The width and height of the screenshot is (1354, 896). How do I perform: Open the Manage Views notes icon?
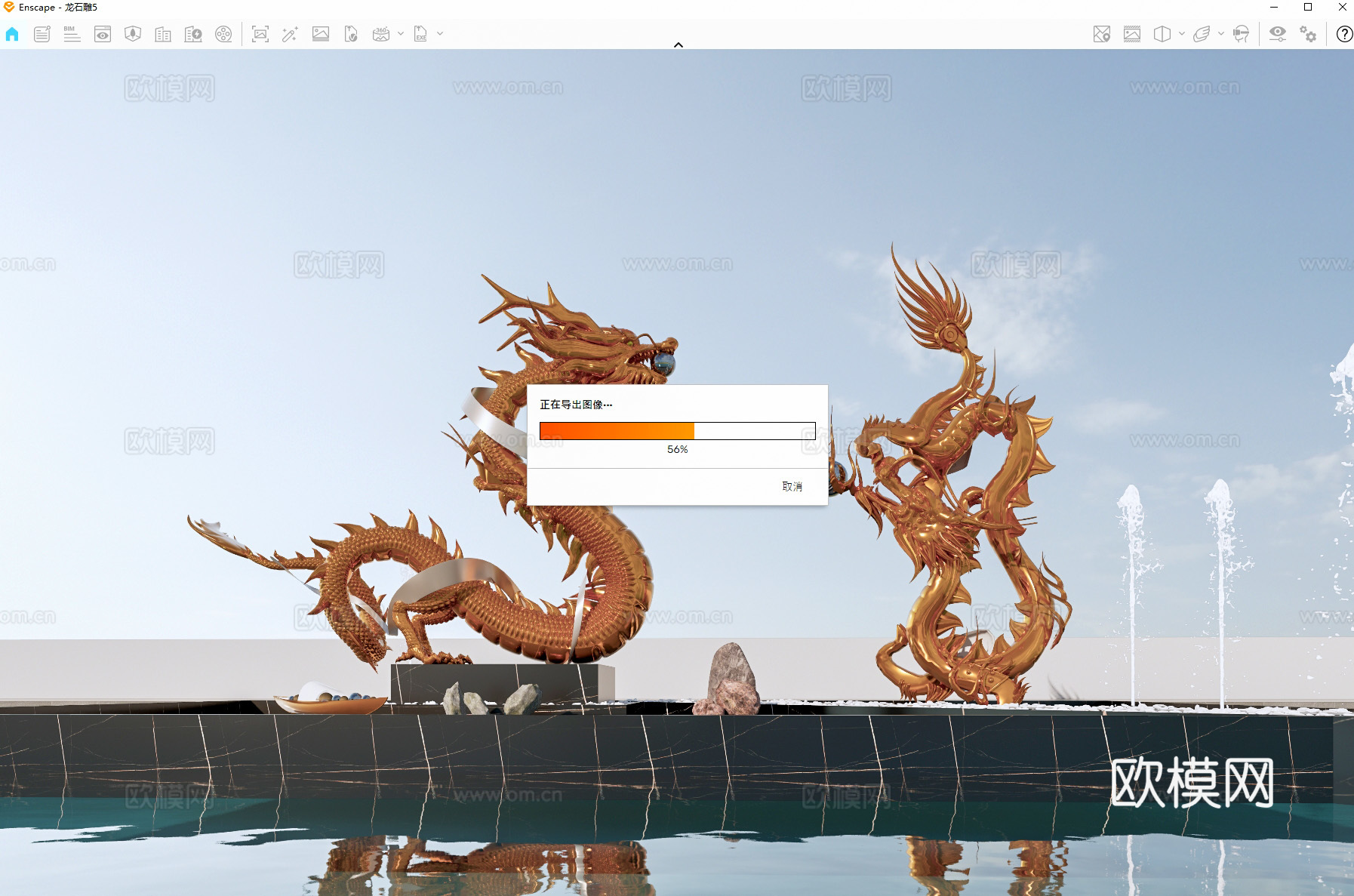pos(42,34)
